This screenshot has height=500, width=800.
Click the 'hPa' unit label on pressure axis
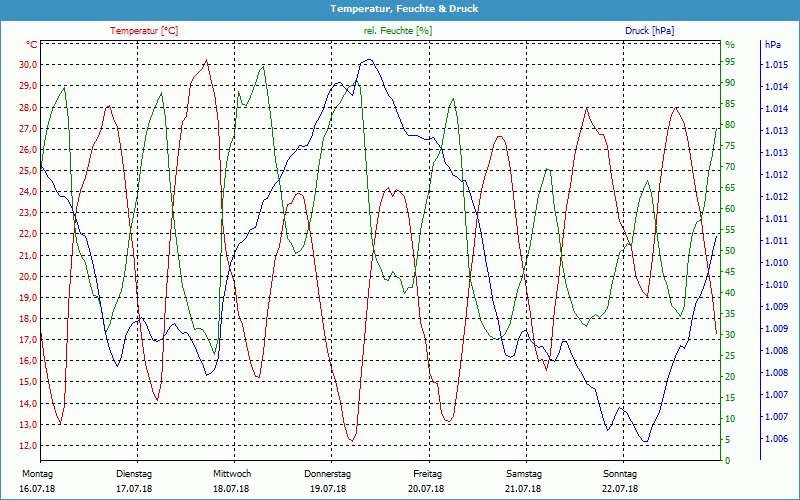pos(773,44)
